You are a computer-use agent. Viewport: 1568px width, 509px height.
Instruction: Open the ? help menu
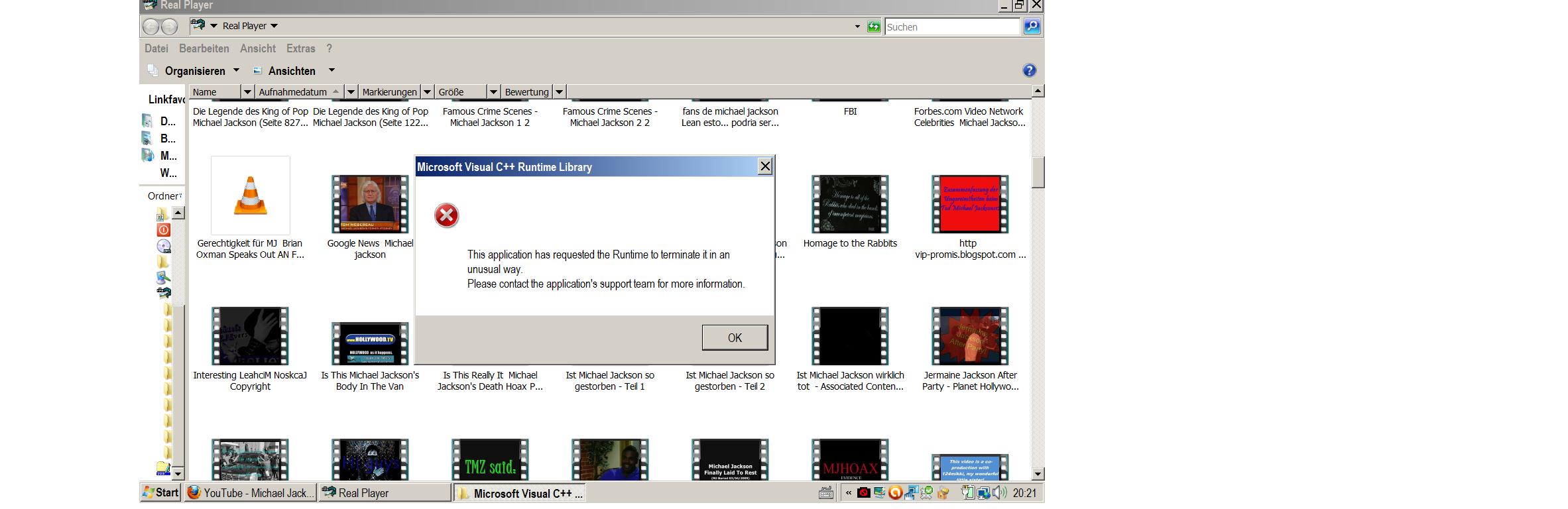329,48
